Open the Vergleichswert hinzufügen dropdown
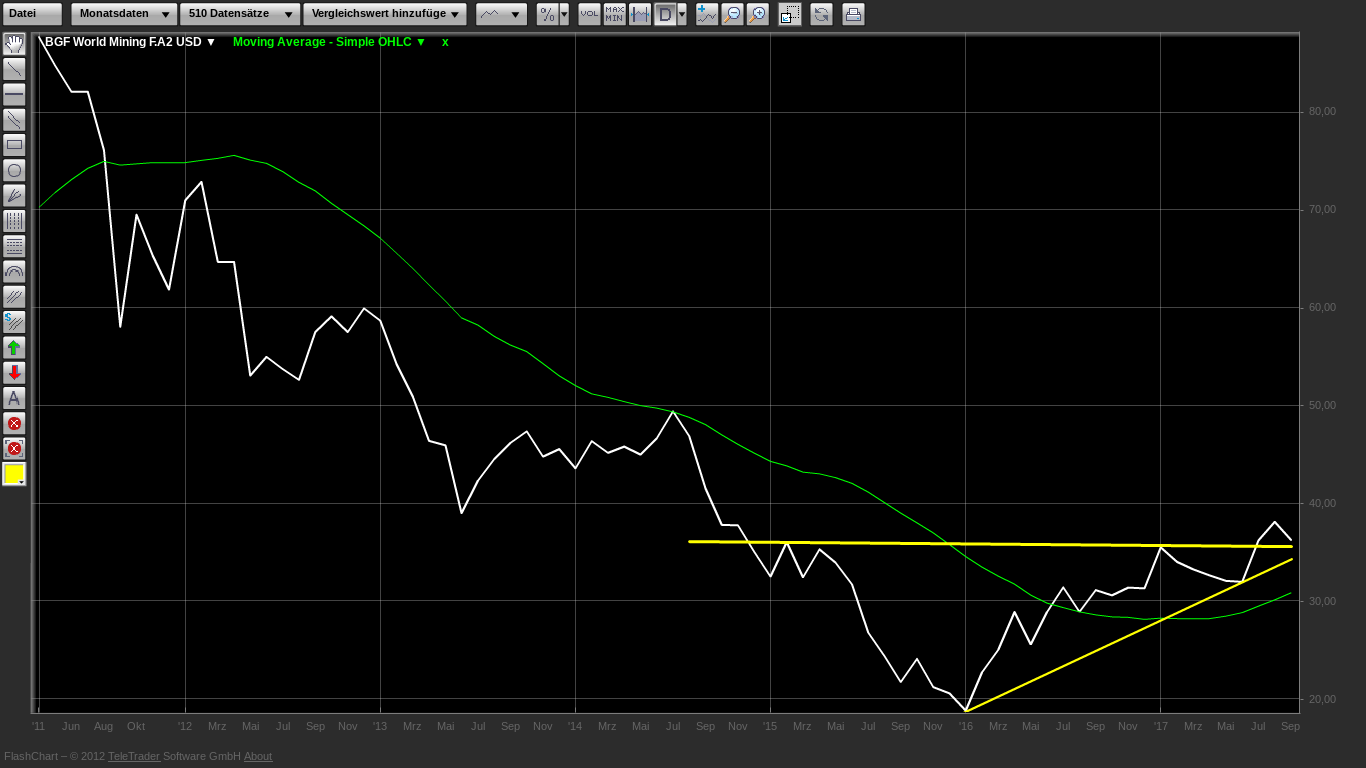 385,14
